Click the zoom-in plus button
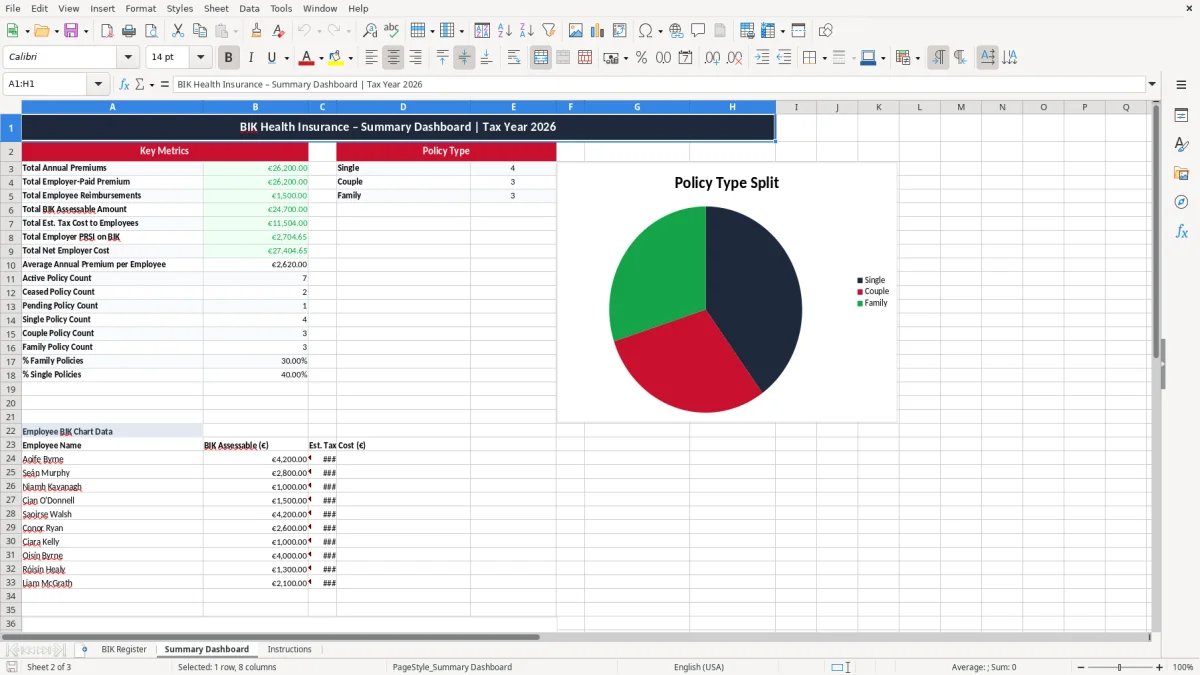The width and height of the screenshot is (1200, 675). [x=1160, y=667]
